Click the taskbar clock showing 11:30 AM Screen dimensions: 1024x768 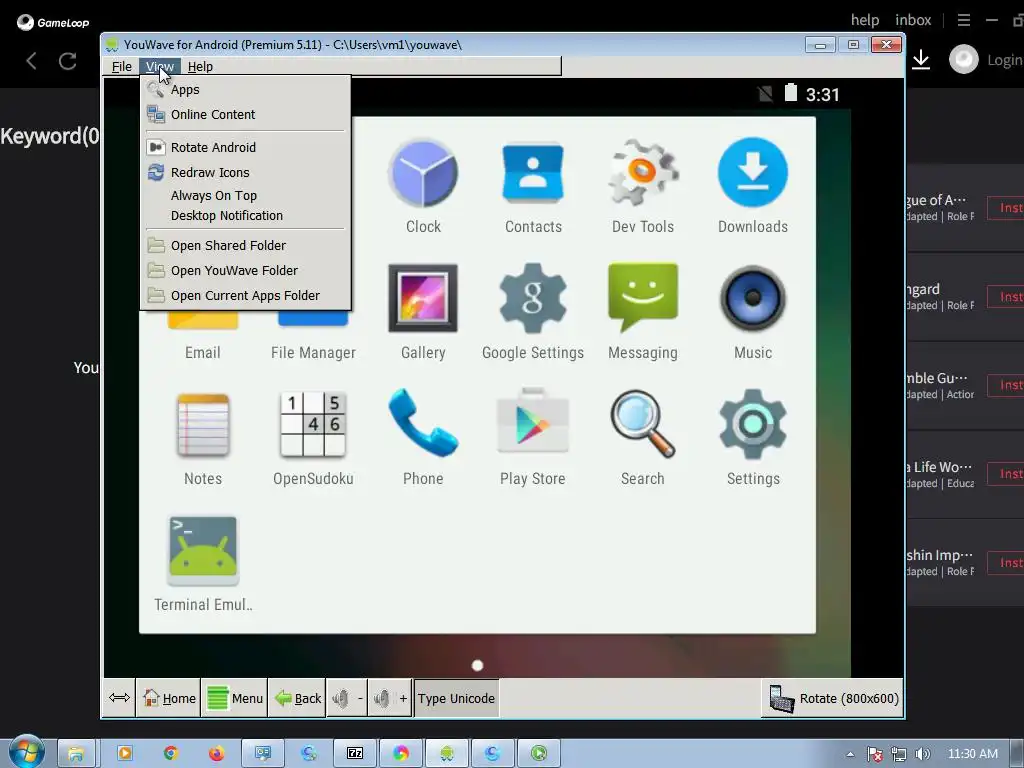click(x=972, y=754)
